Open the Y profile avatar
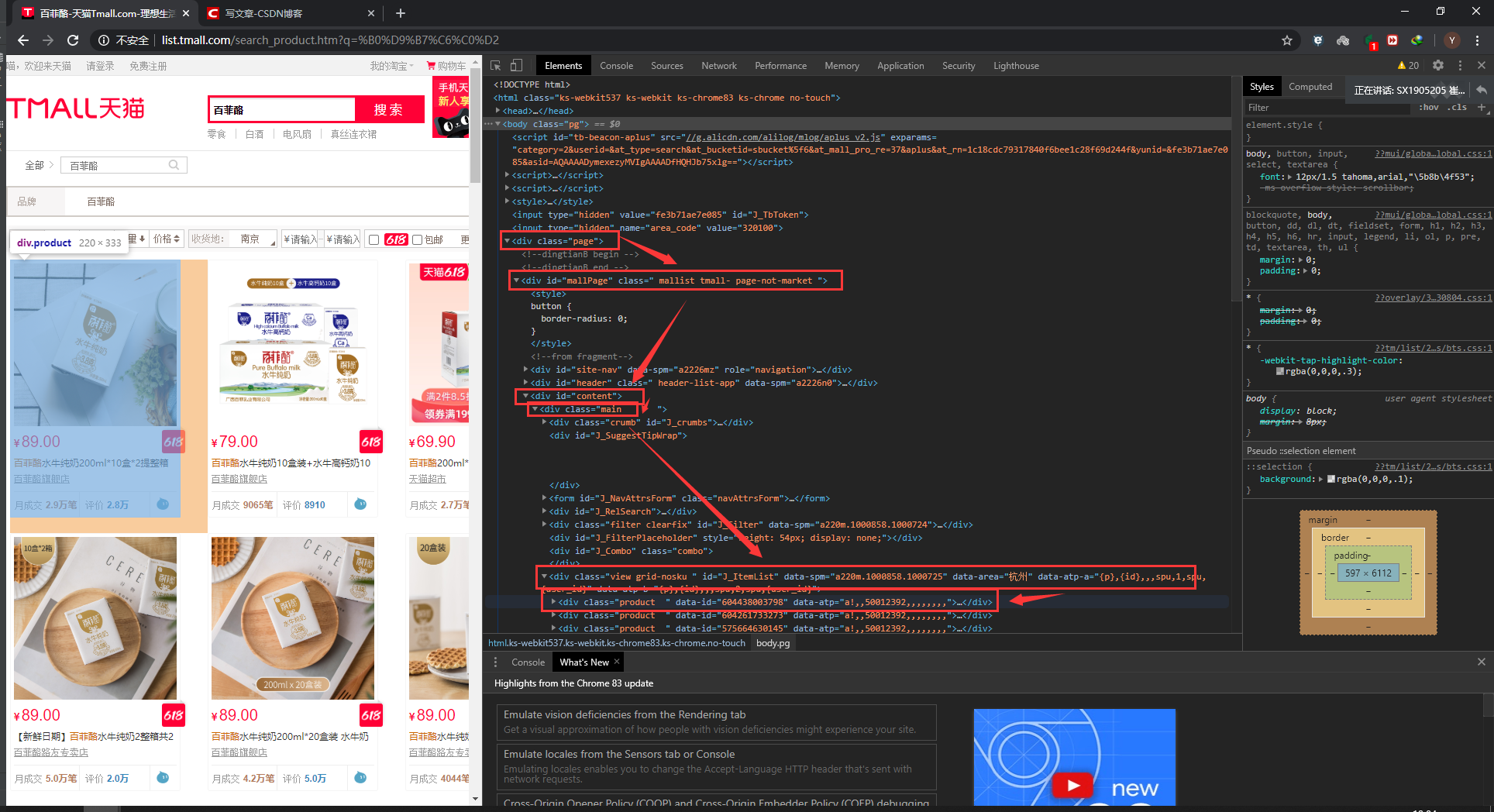The width and height of the screenshot is (1494, 812). [1452, 40]
